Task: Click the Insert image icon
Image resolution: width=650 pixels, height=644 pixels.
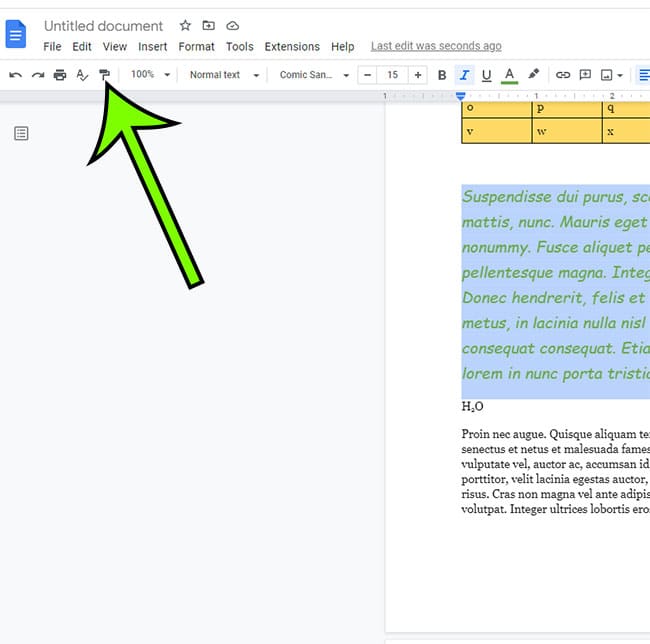Action: (606, 75)
